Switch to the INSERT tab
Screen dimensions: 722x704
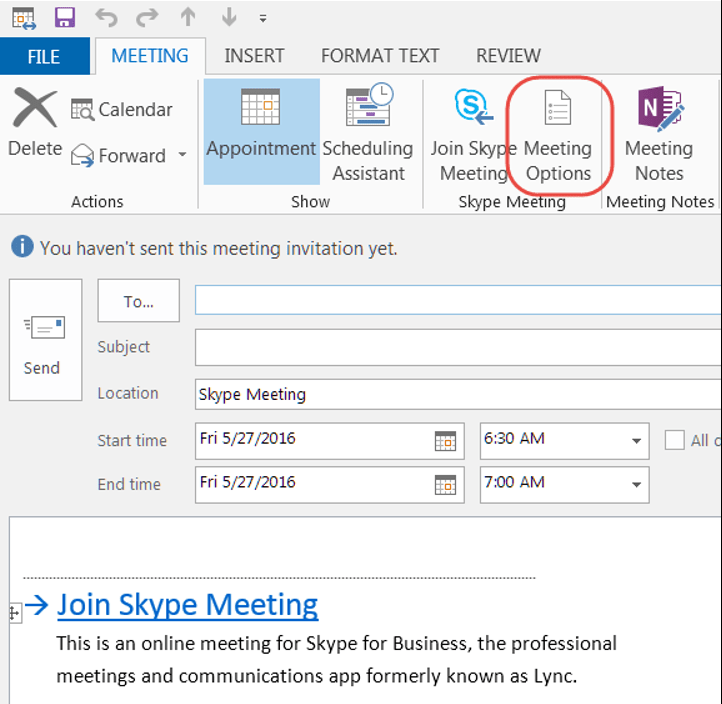point(254,56)
